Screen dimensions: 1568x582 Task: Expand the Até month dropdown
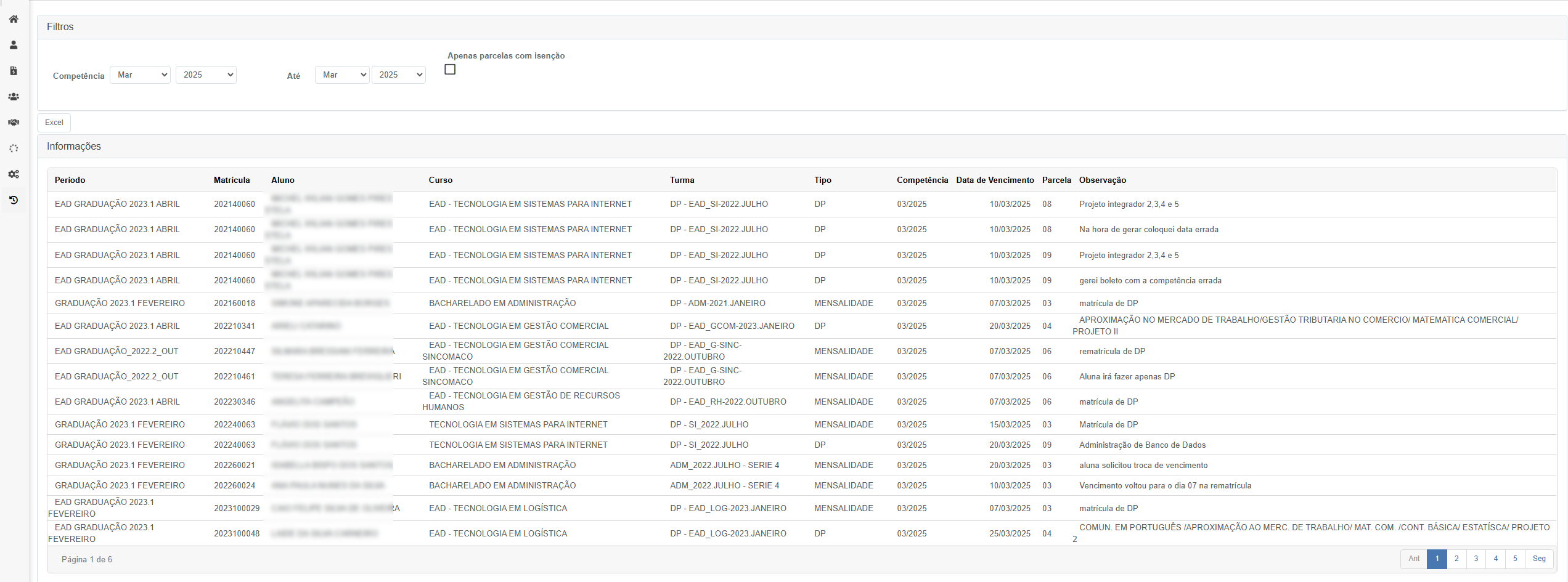[x=342, y=75]
